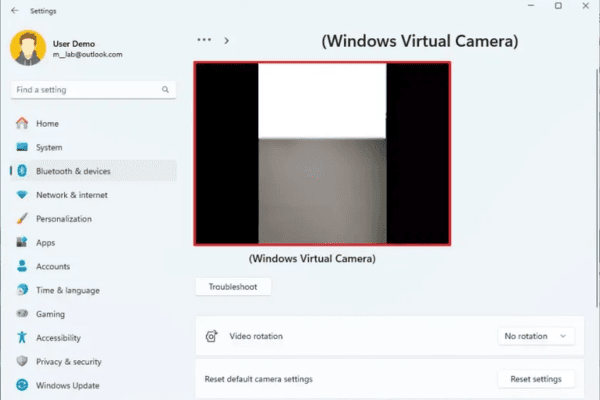Go to Gaming settings
This screenshot has width=600, height=400.
(x=93, y=313)
